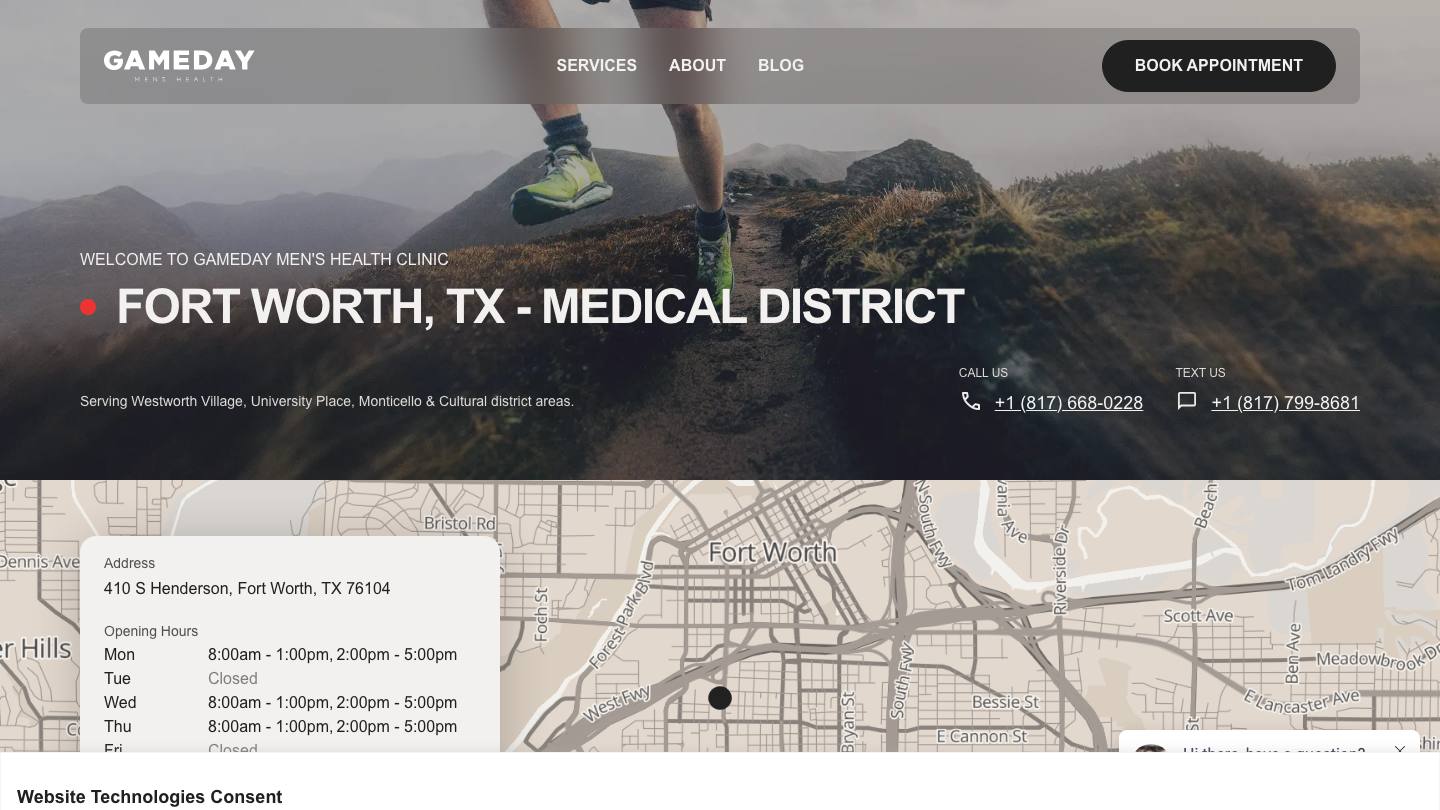Open the Services menu

[597, 65]
